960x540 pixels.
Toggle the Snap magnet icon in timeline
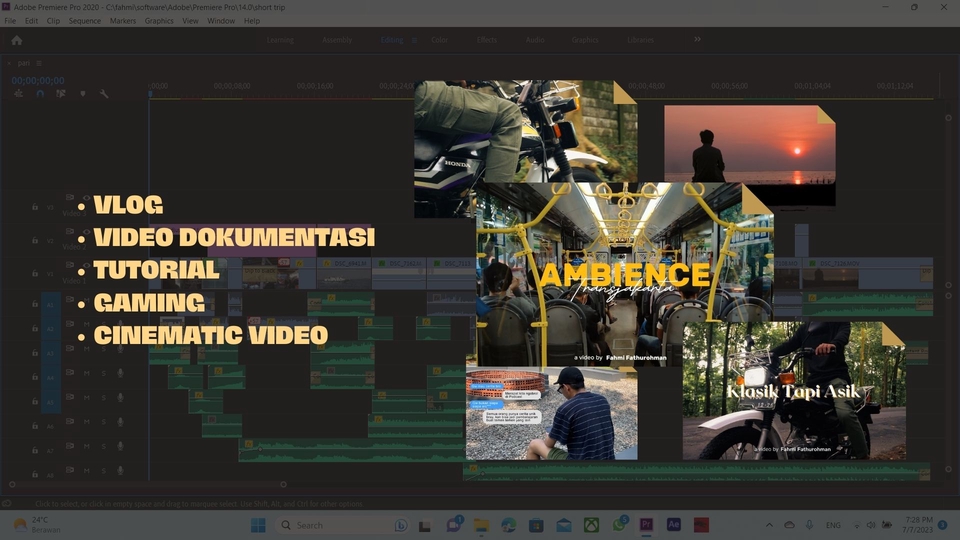coord(40,94)
